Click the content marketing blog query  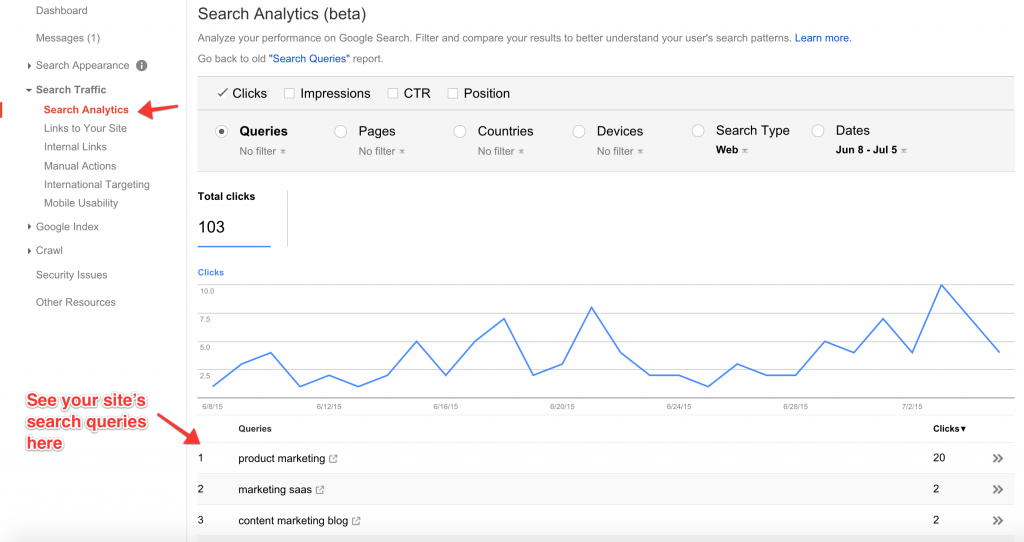293,520
